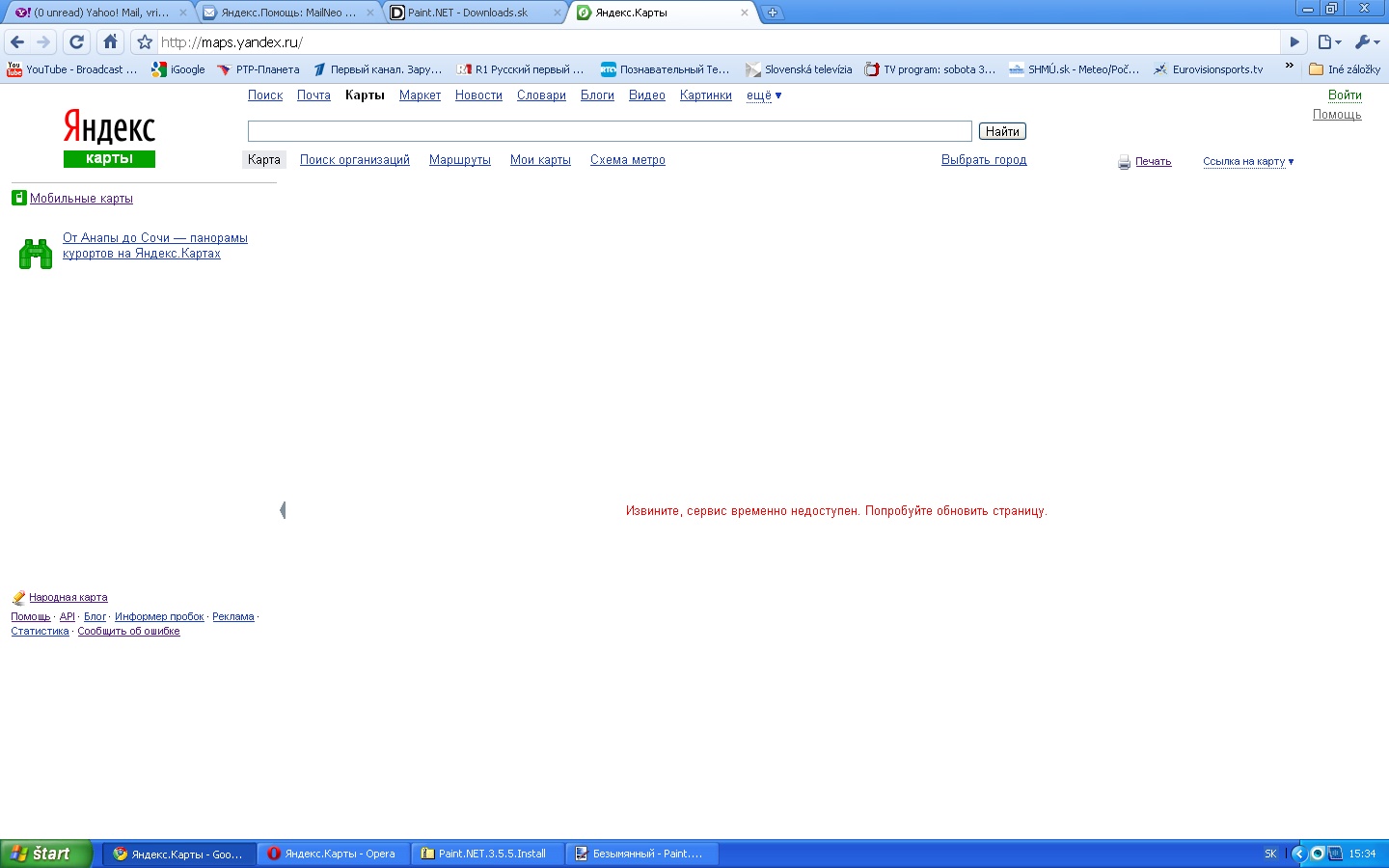
Task: Close the Яндекс.Карты tab
Action: point(745,13)
